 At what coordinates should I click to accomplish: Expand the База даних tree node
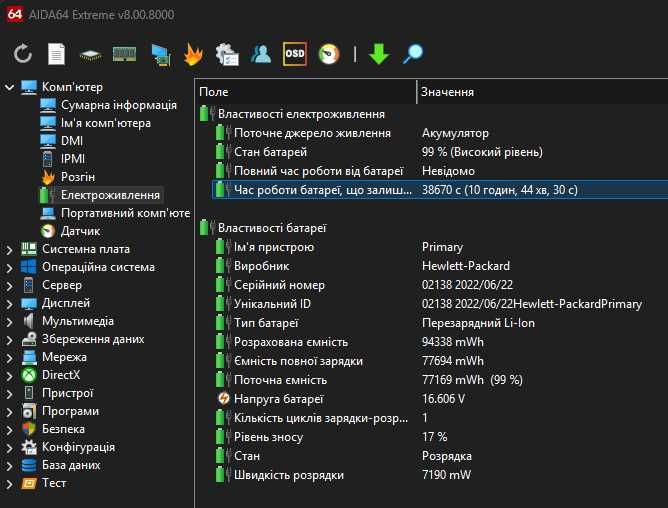tap(9, 465)
